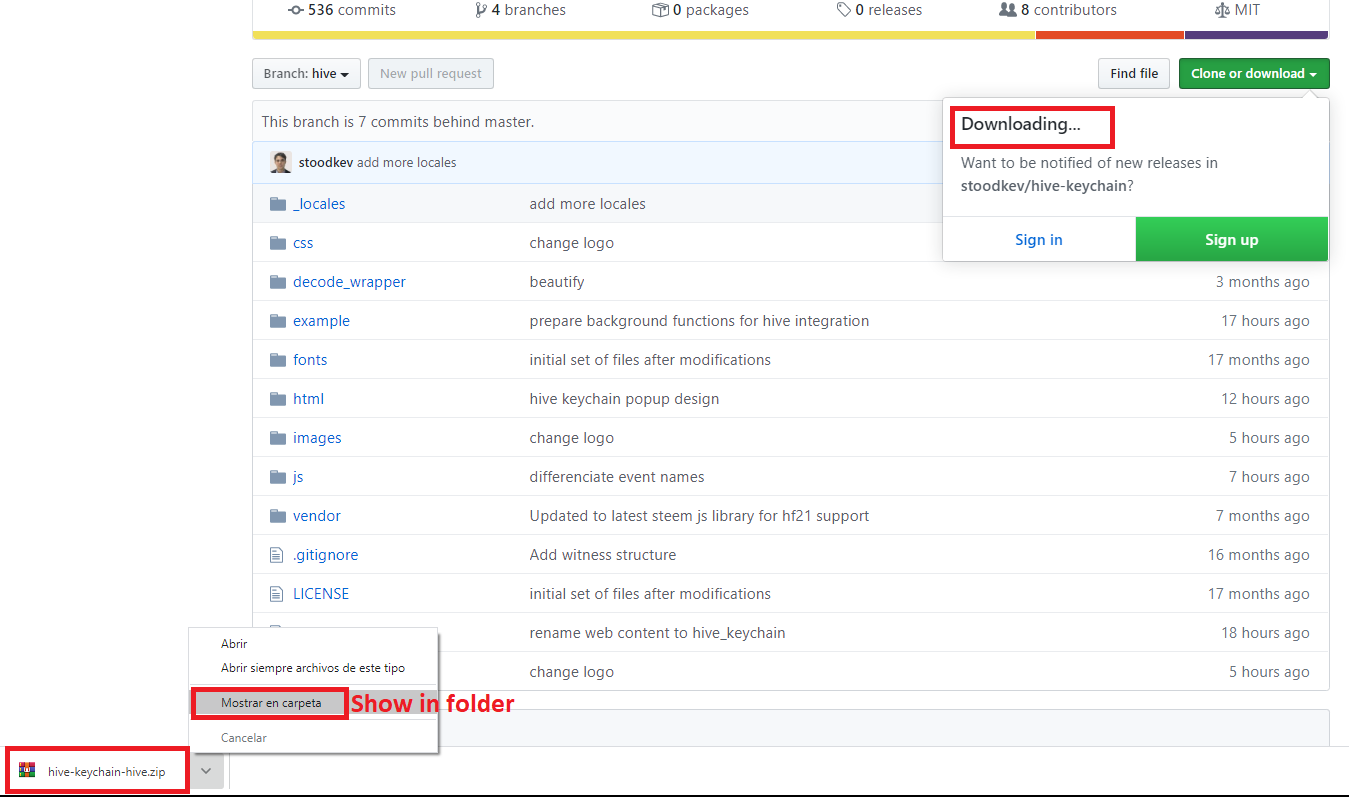This screenshot has height=797, width=1349.
Task: Click the packages box icon
Action: click(x=660, y=10)
